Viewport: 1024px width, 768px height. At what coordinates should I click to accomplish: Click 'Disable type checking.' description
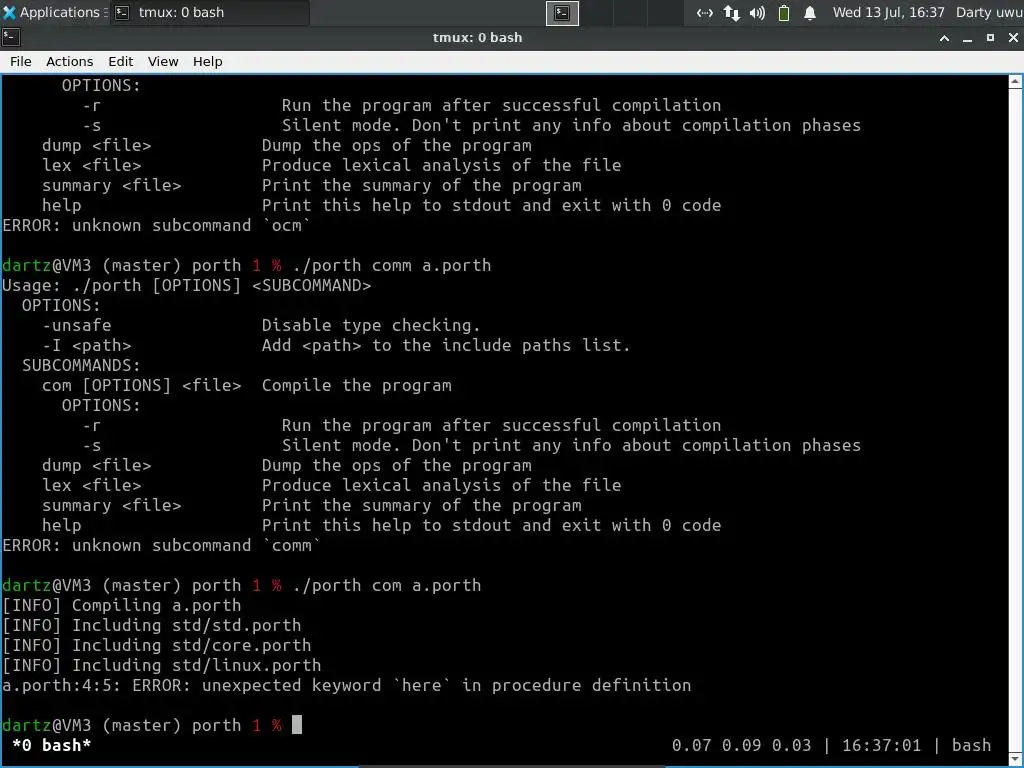(371, 325)
